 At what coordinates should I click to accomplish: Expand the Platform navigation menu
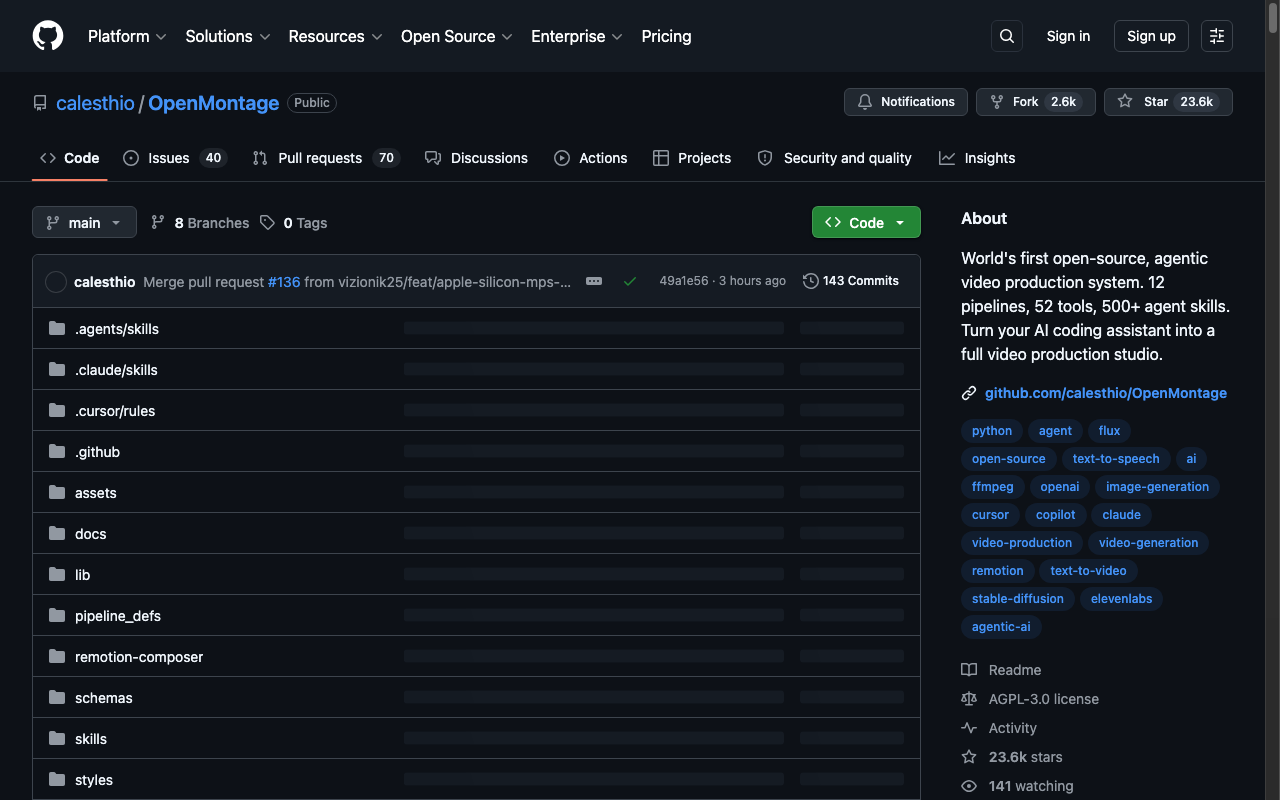point(127,36)
